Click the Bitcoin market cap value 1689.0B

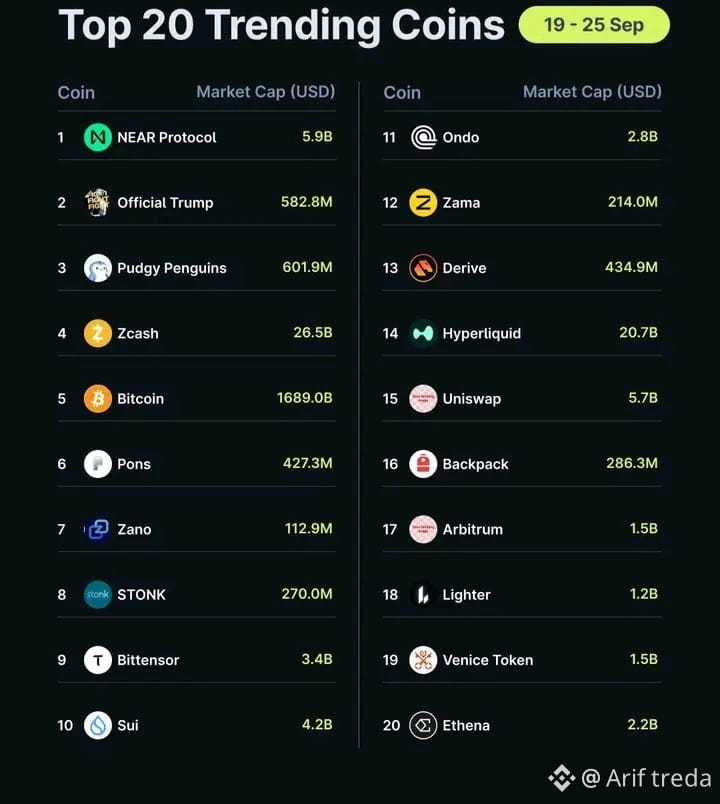click(305, 398)
